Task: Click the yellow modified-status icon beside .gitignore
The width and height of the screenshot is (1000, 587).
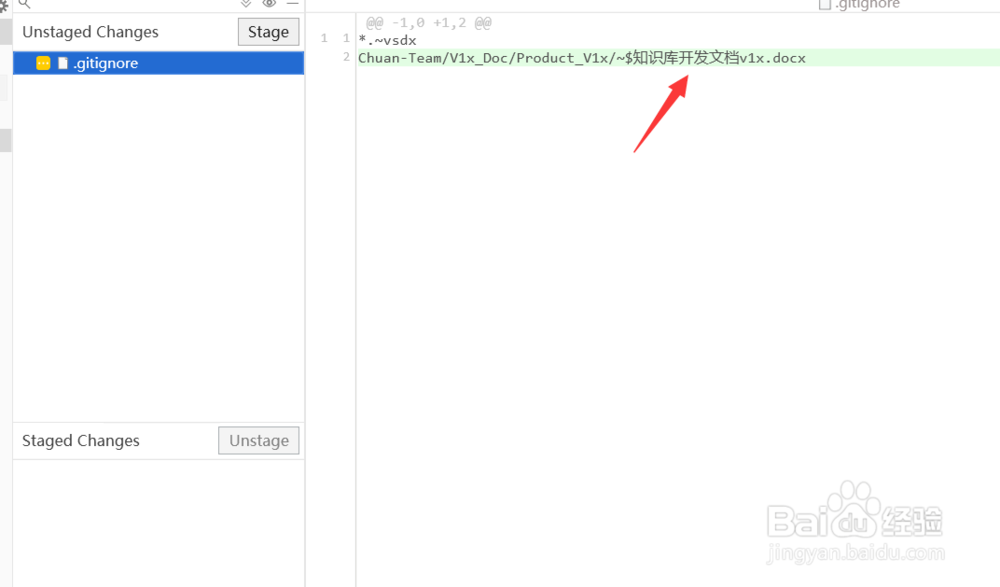Action: (43, 63)
